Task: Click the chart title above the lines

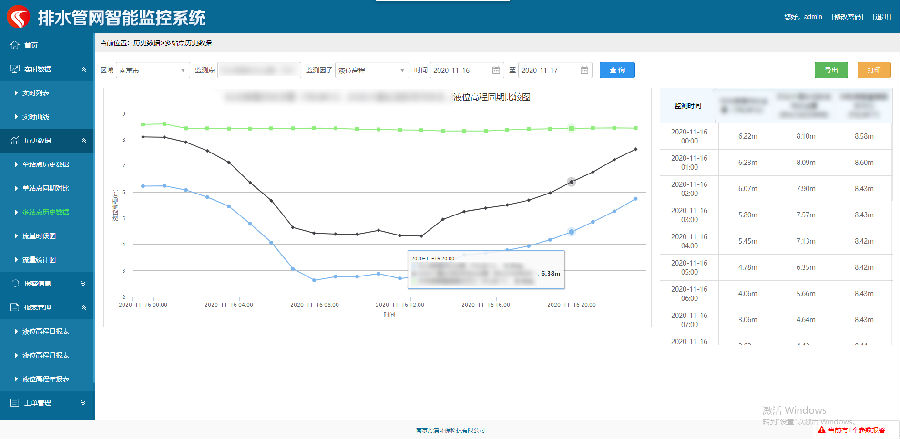Action: [377, 97]
